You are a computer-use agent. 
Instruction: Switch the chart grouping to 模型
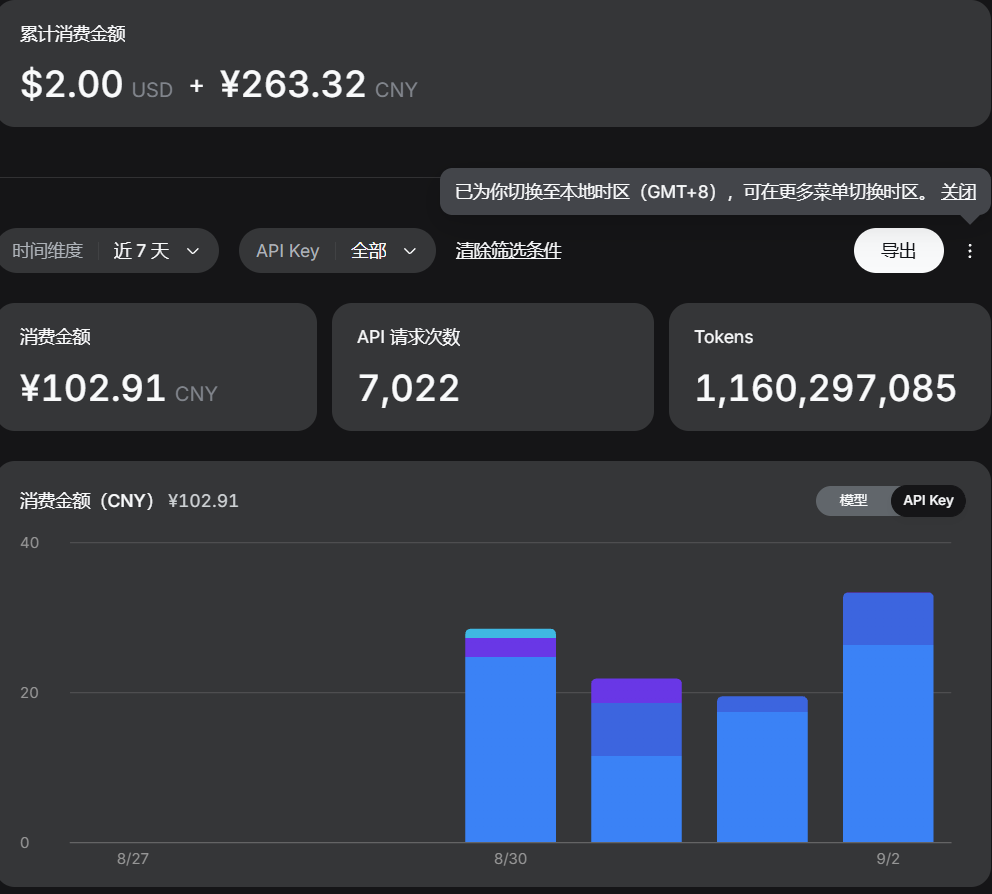pyautogui.click(x=853, y=500)
